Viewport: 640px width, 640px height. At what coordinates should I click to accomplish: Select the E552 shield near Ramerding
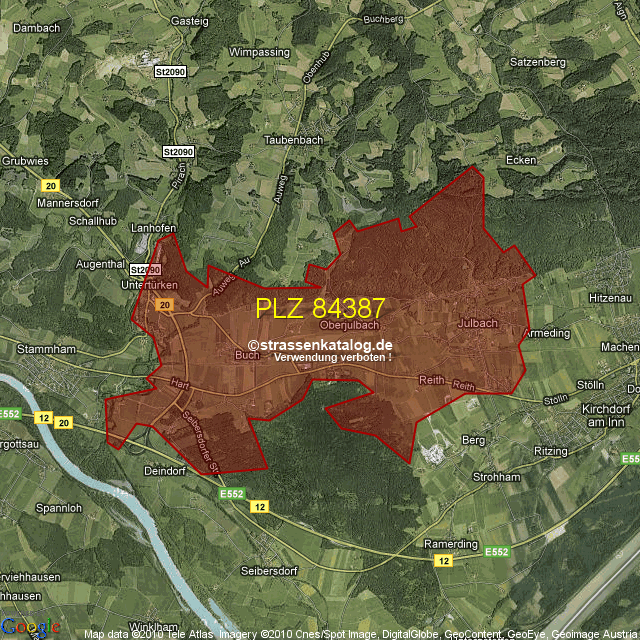point(497,551)
